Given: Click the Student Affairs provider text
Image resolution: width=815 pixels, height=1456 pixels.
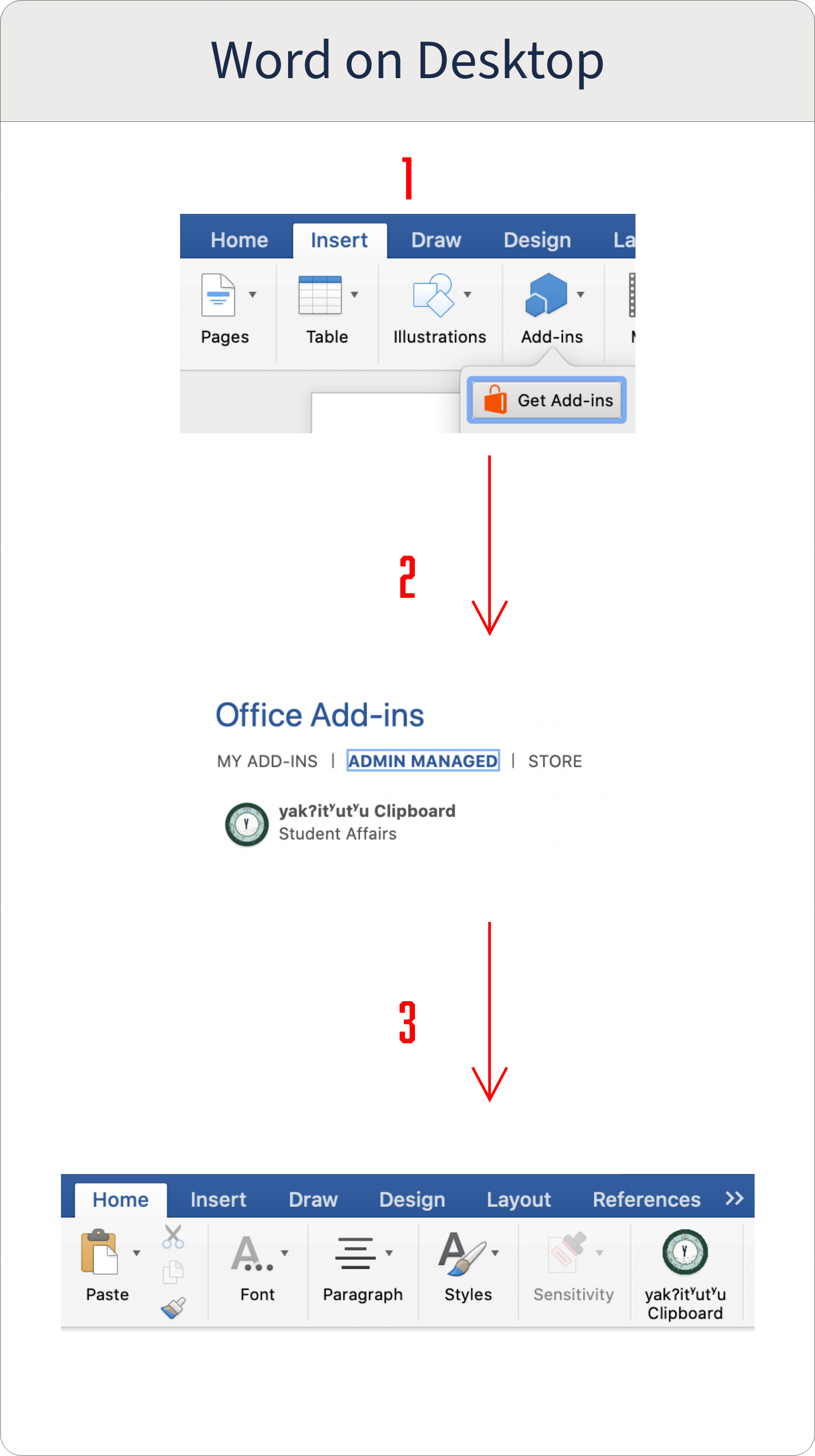Looking at the screenshot, I should pos(337,834).
